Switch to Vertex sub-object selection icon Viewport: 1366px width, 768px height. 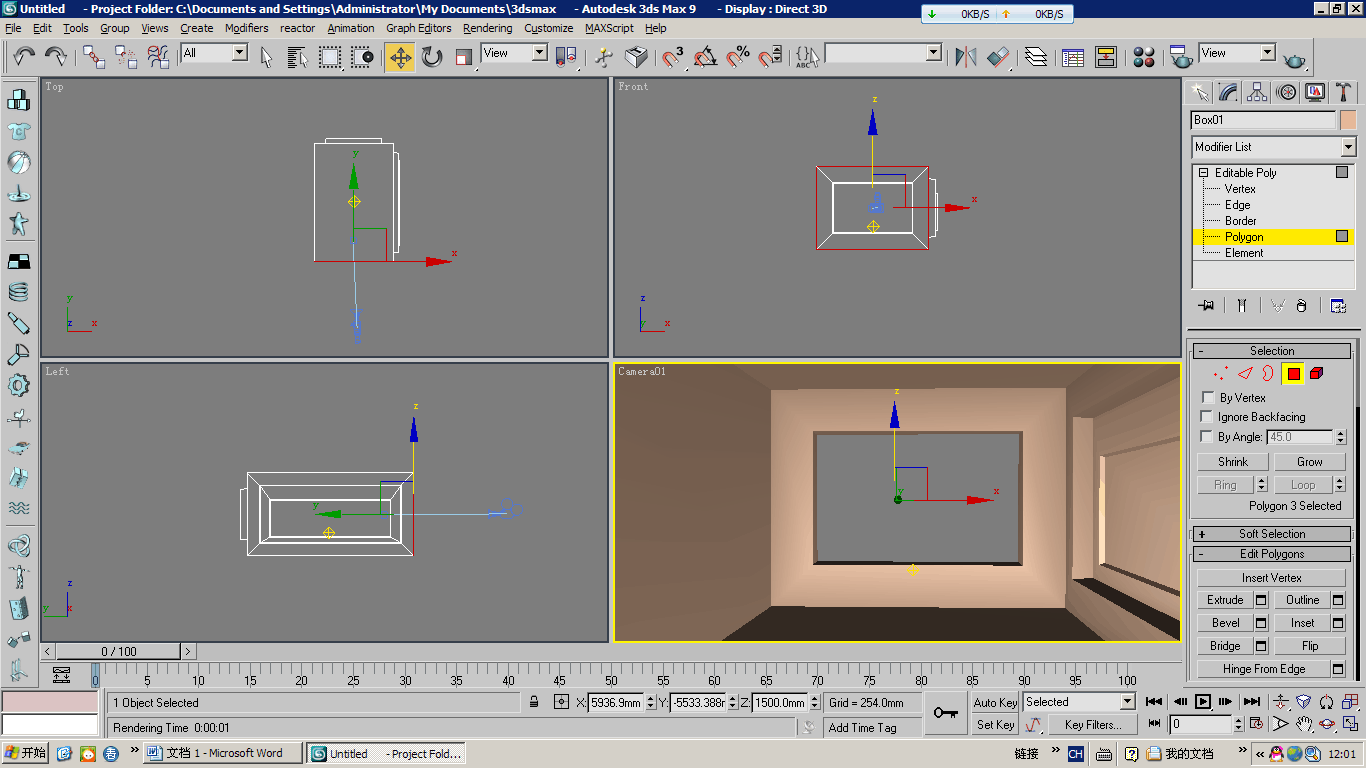click(1220, 374)
